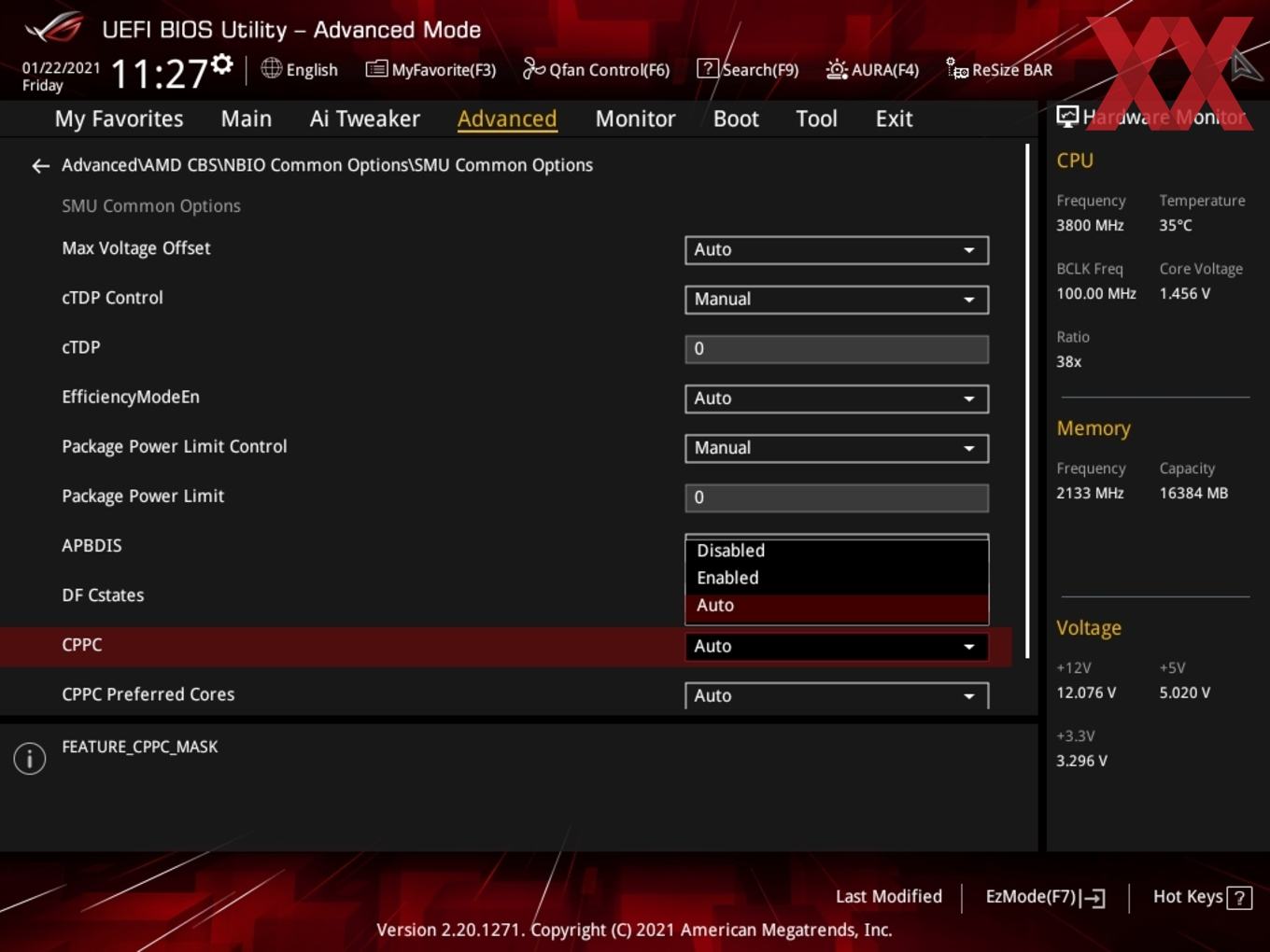Toggle ReSize BAR

click(x=999, y=69)
